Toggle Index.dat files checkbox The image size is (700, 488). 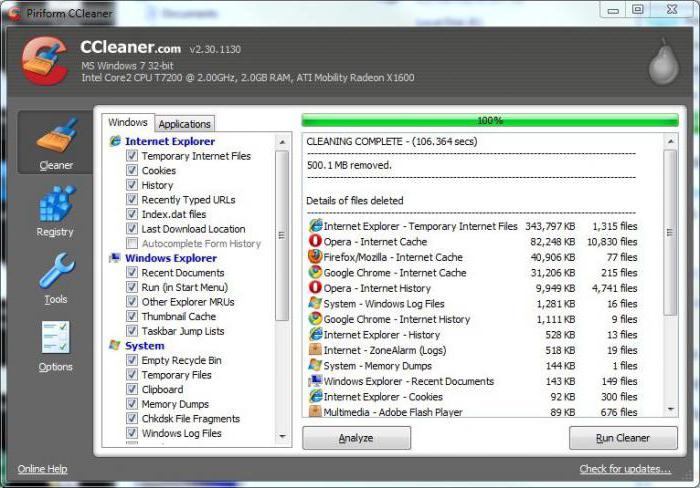tap(132, 214)
